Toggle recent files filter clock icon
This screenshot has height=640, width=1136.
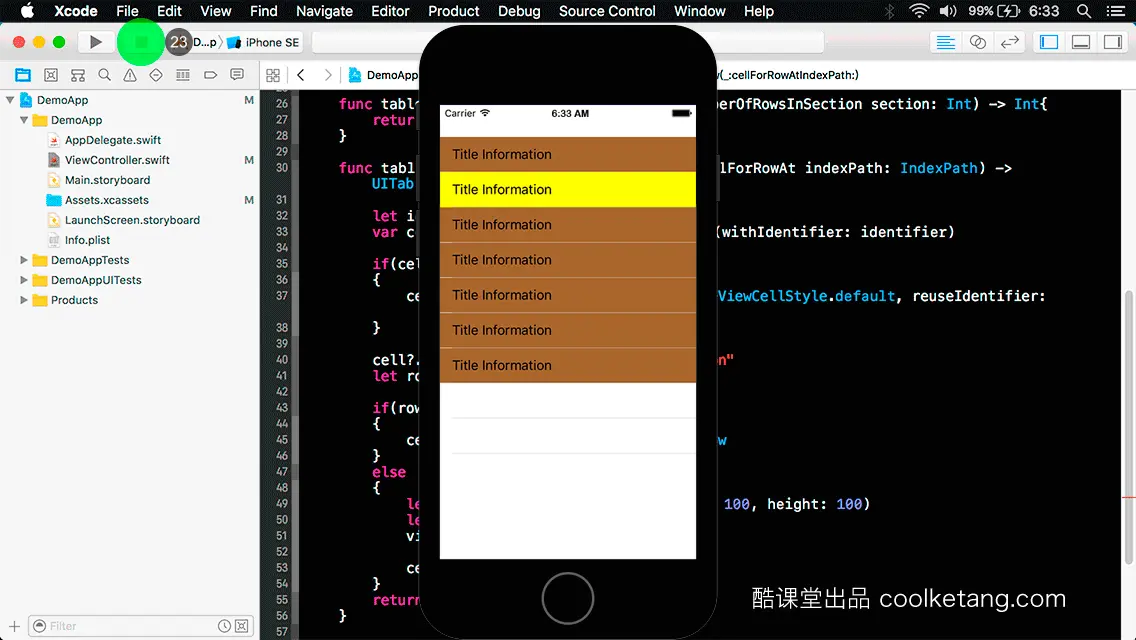225,626
